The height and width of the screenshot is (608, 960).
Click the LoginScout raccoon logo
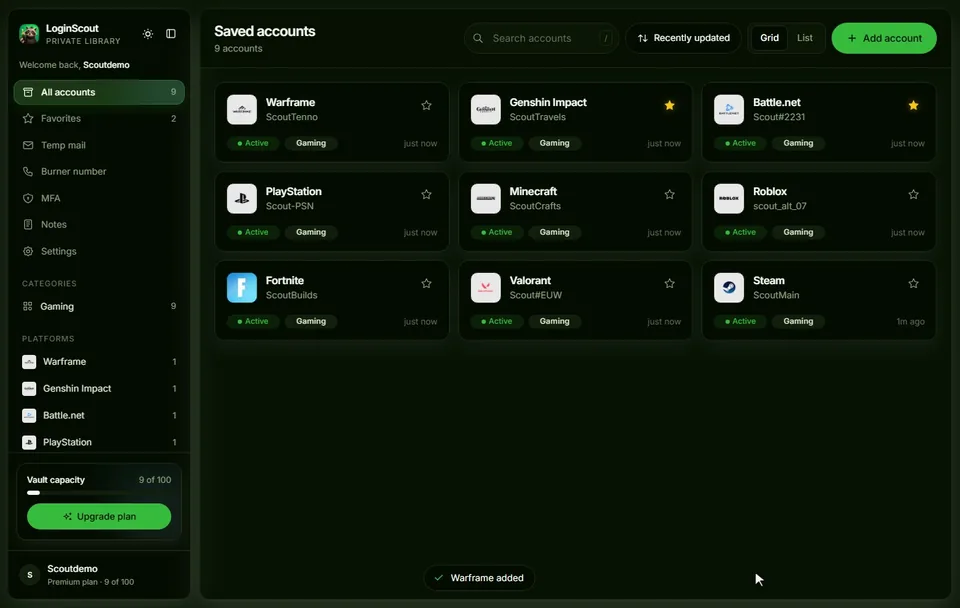pos(29,34)
